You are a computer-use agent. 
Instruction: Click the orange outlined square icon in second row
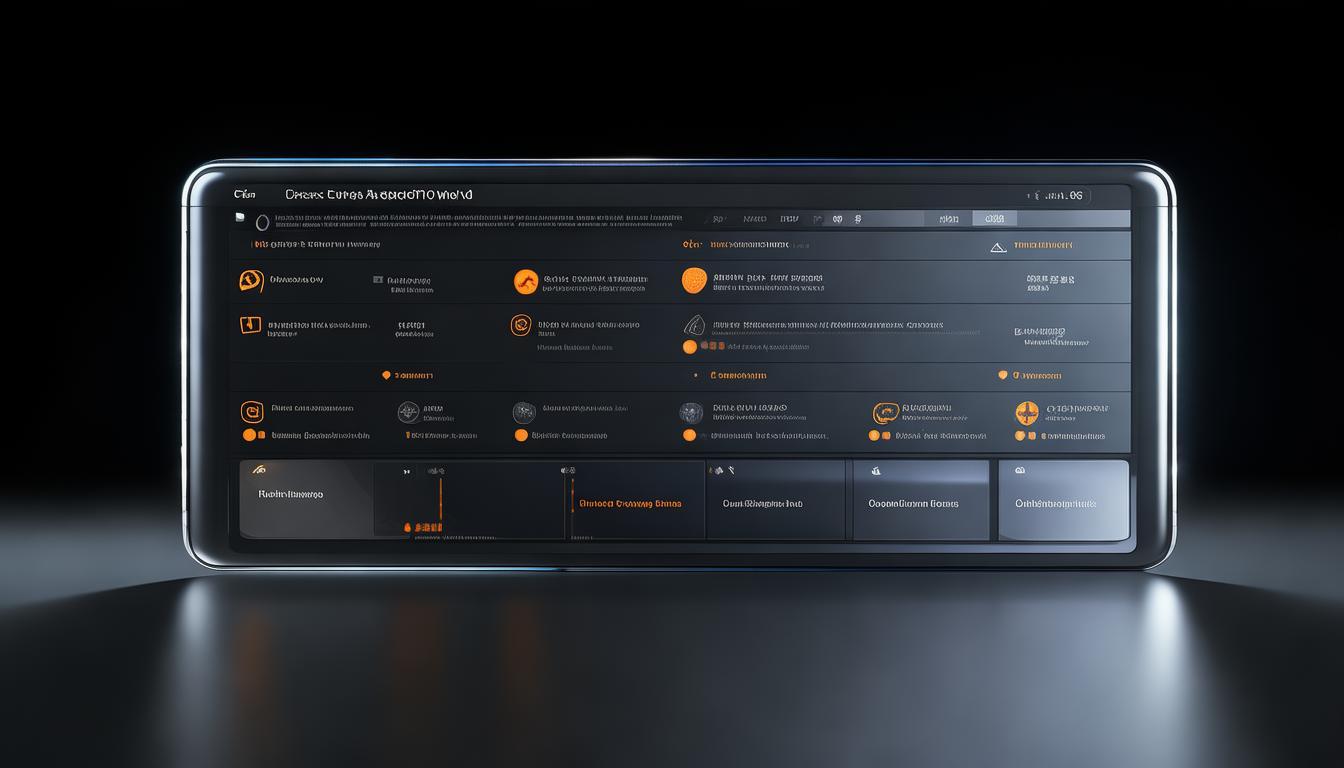coord(250,325)
